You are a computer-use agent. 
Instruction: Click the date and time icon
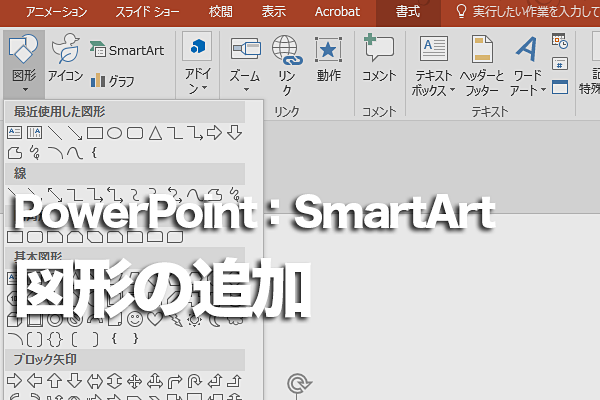pyautogui.click(x=560, y=41)
